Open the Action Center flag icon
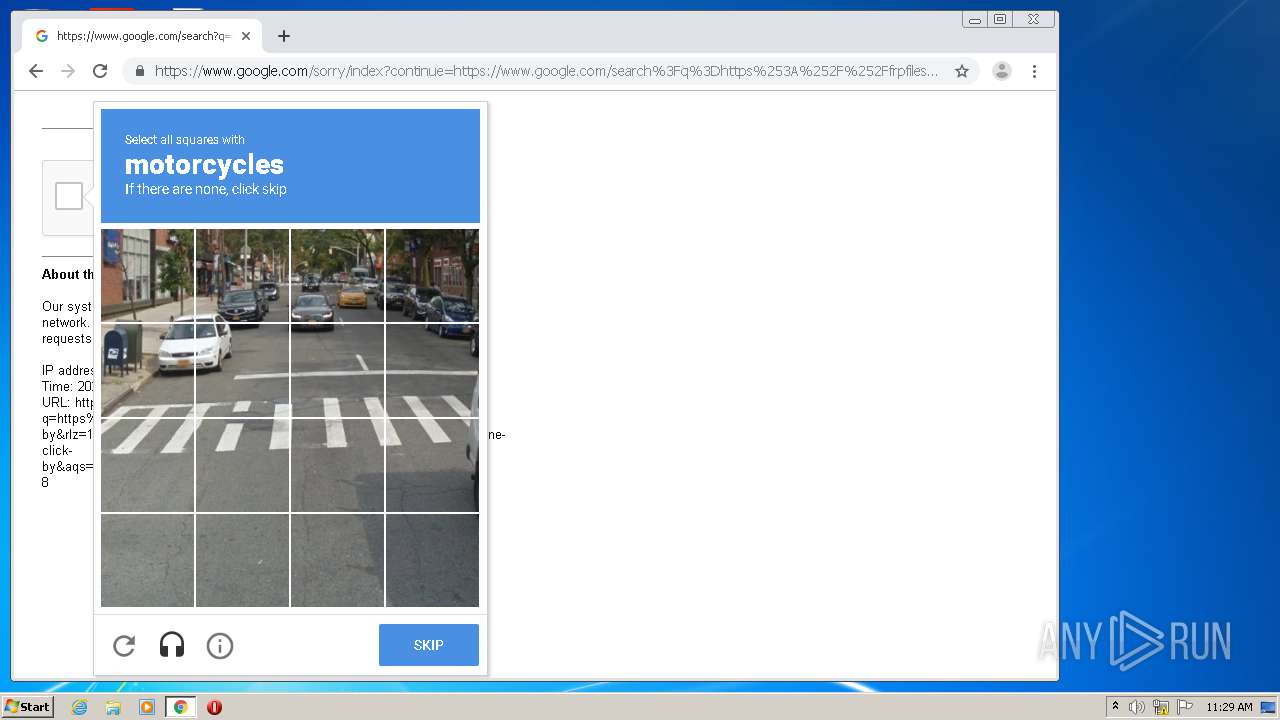The image size is (1280, 720). coord(1185,707)
